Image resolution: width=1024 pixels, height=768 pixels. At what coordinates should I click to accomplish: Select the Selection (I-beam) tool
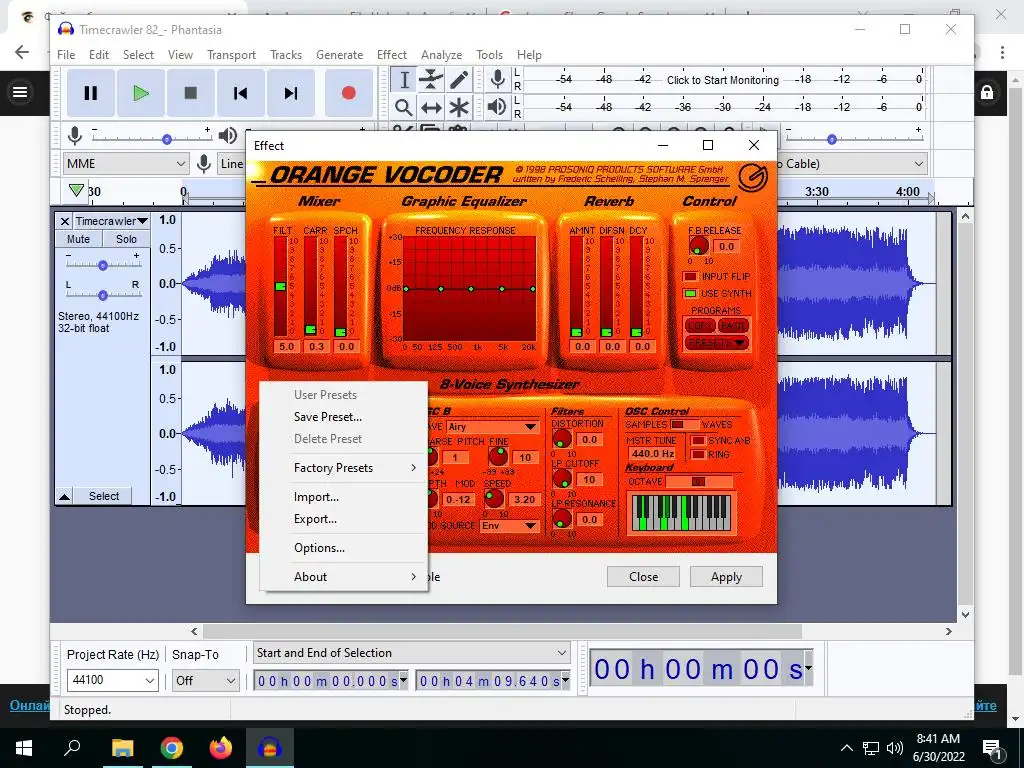click(404, 80)
